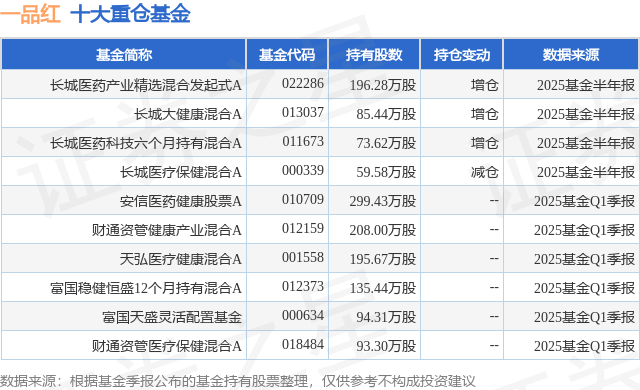
Task: Select fund 长城医疗保健混合A
Action: pos(181,172)
